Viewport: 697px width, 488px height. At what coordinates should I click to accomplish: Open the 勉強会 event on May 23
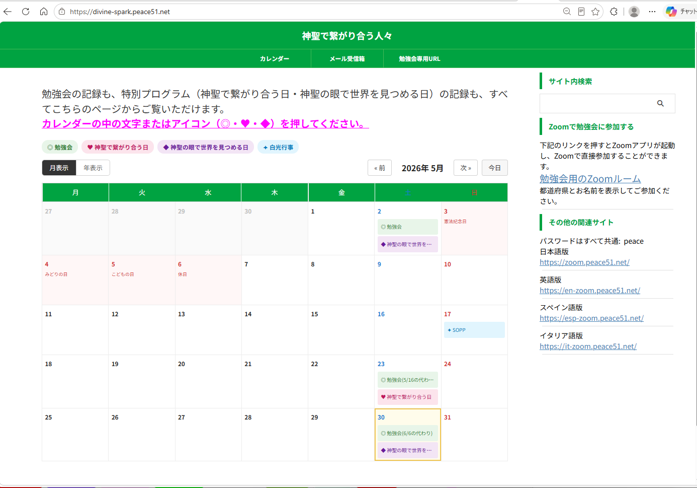(408, 380)
